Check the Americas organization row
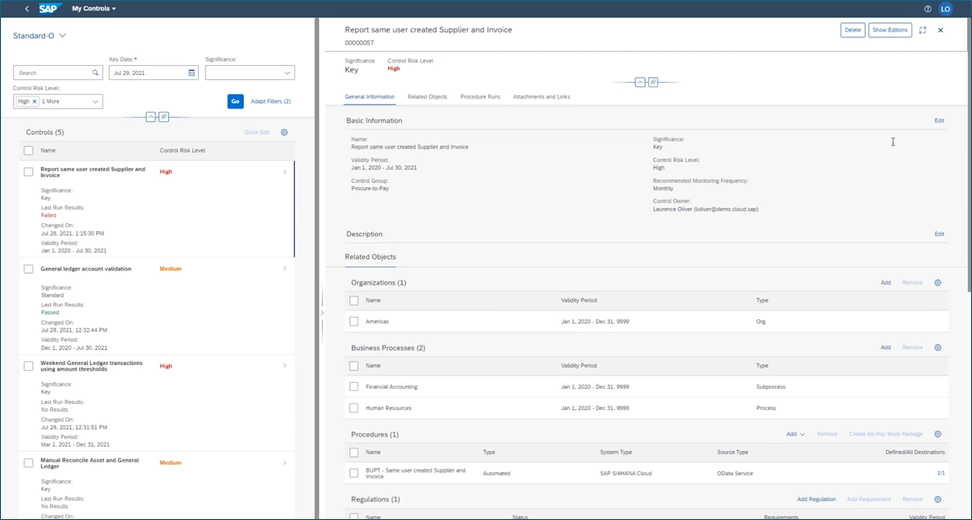The image size is (972, 520). pos(354,322)
